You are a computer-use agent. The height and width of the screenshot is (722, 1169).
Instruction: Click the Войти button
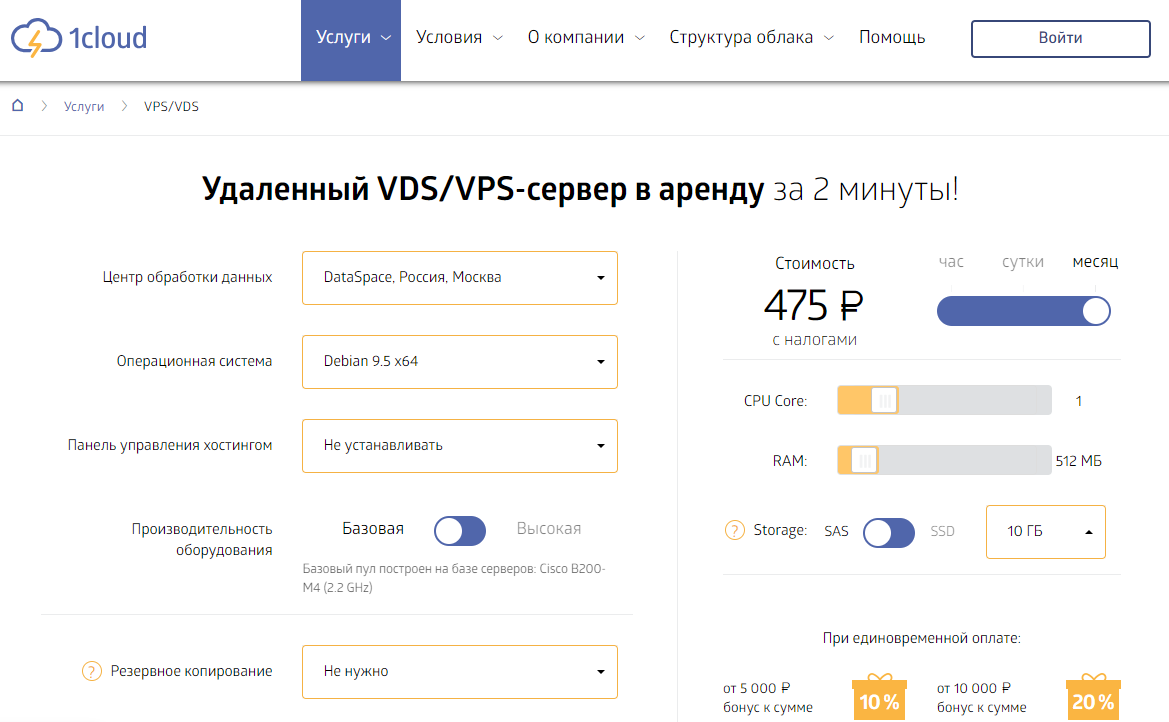pyautogui.click(x=1060, y=38)
